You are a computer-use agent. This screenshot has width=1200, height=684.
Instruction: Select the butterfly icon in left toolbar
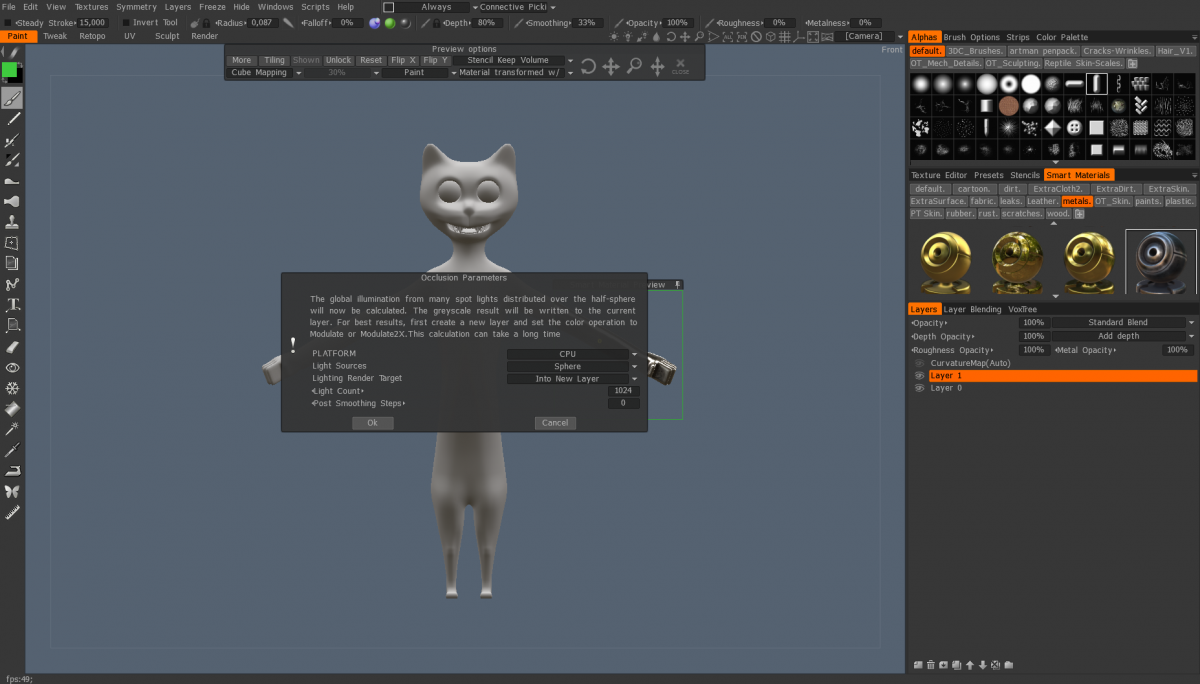click(12, 491)
